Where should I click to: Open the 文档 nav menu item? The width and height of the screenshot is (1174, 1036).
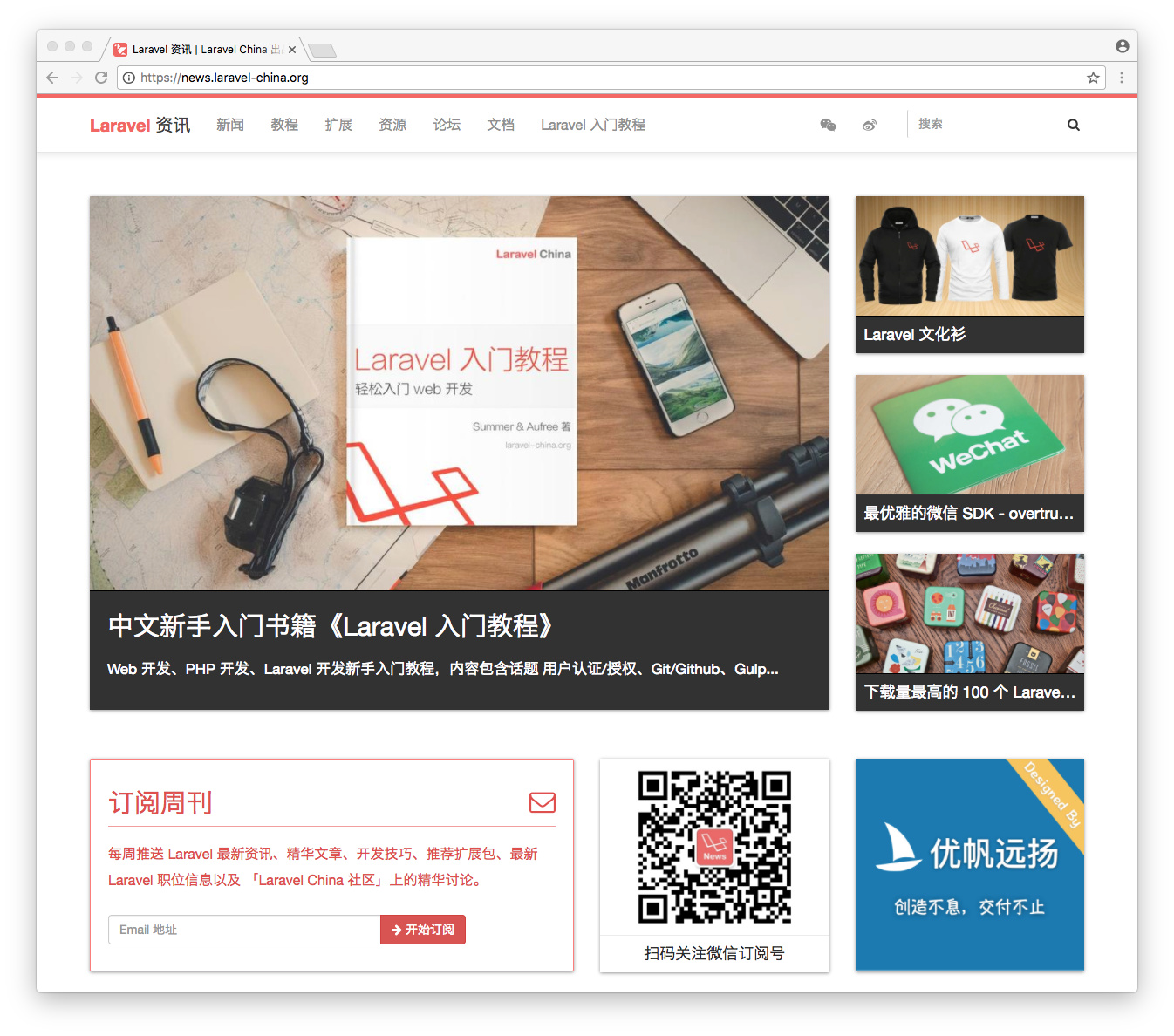click(501, 125)
